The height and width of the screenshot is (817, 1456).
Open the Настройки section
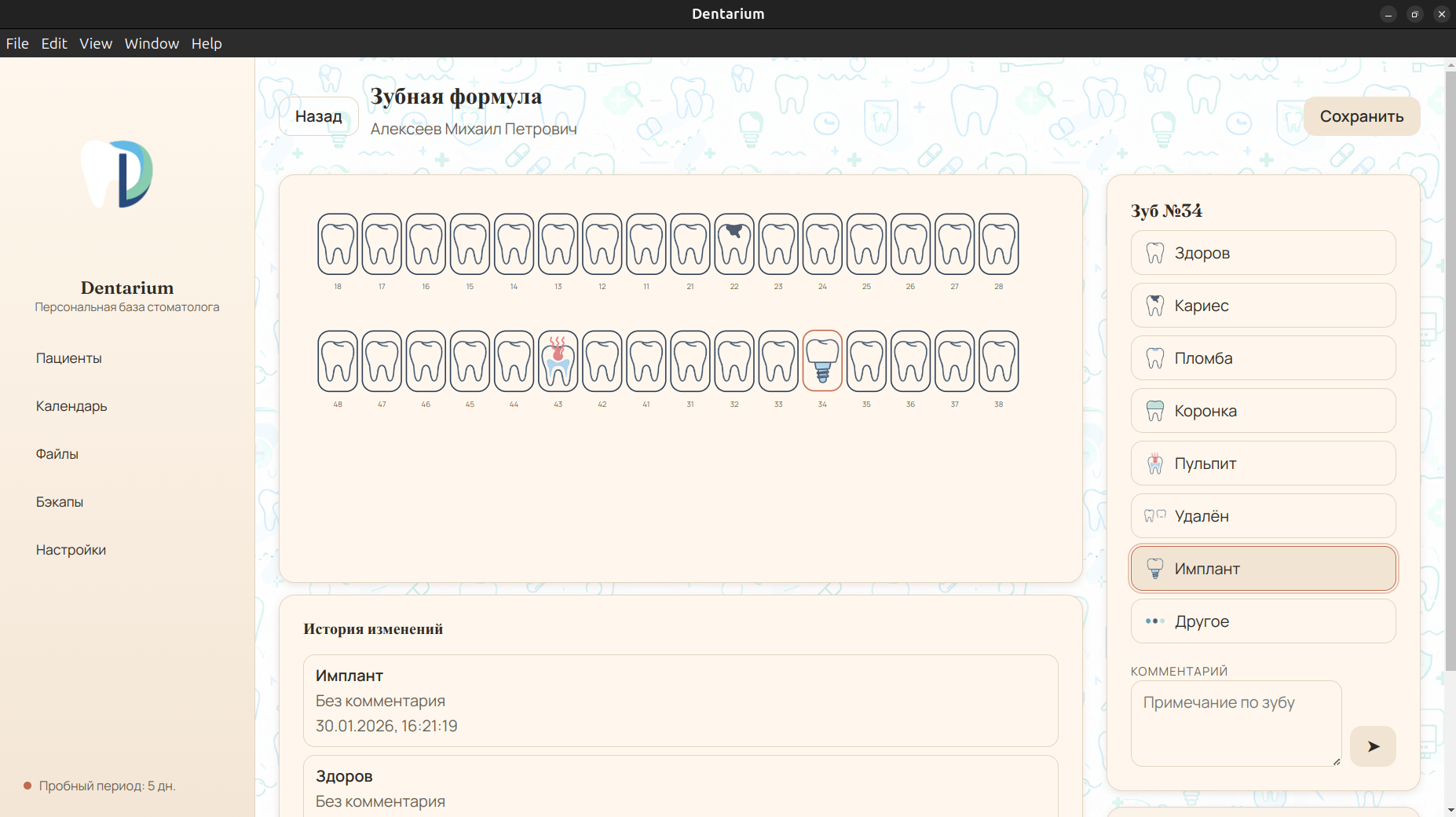click(x=71, y=550)
